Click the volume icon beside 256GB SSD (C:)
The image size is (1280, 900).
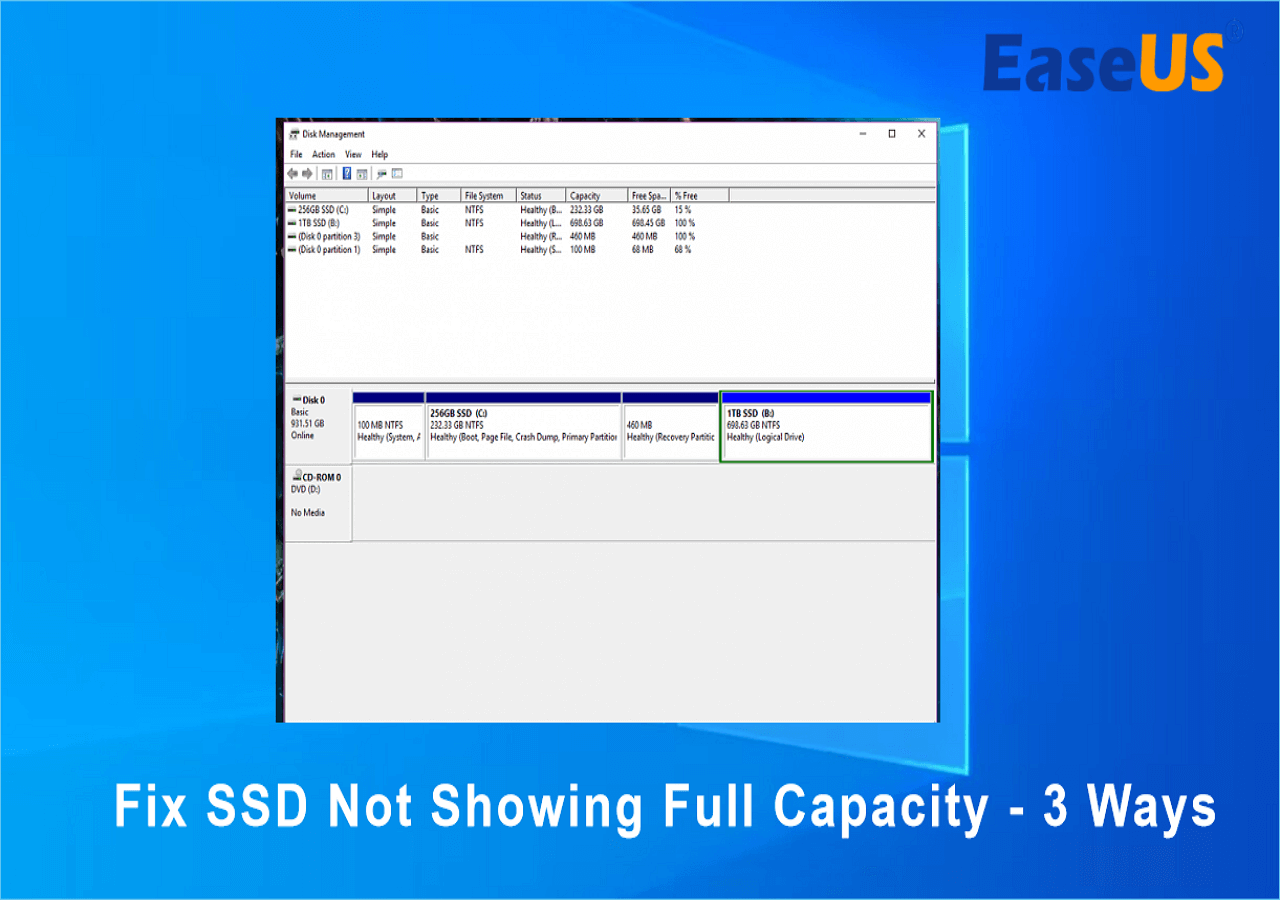(x=292, y=210)
